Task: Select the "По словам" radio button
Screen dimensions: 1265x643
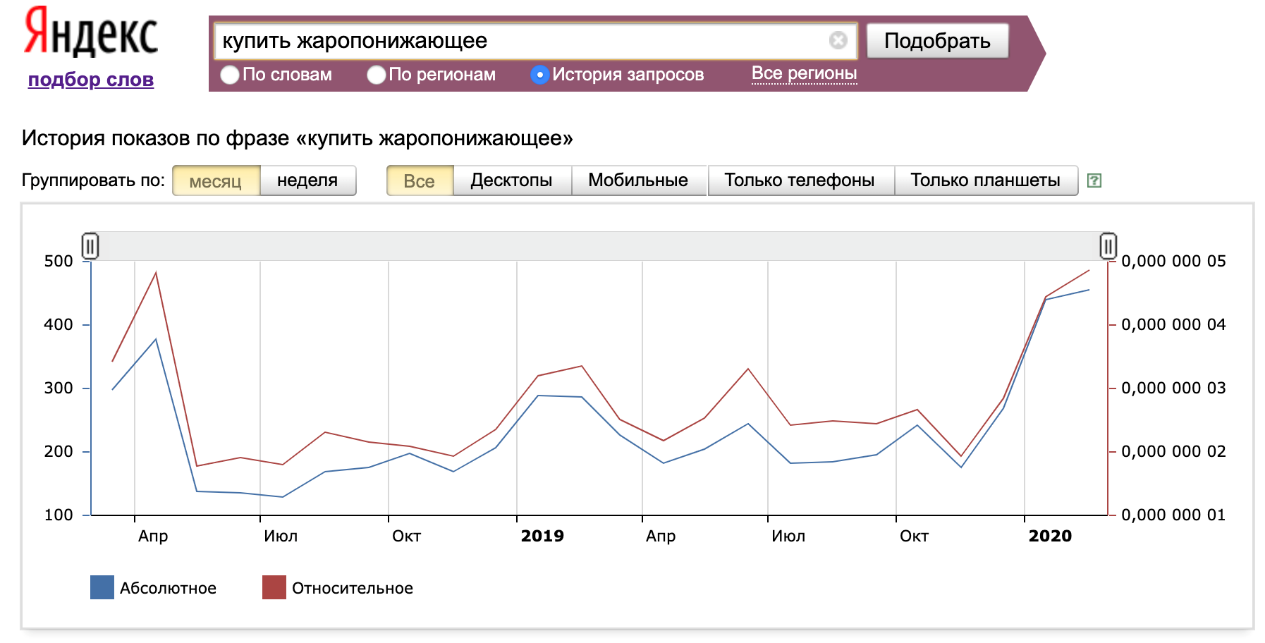Action: (x=230, y=74)
